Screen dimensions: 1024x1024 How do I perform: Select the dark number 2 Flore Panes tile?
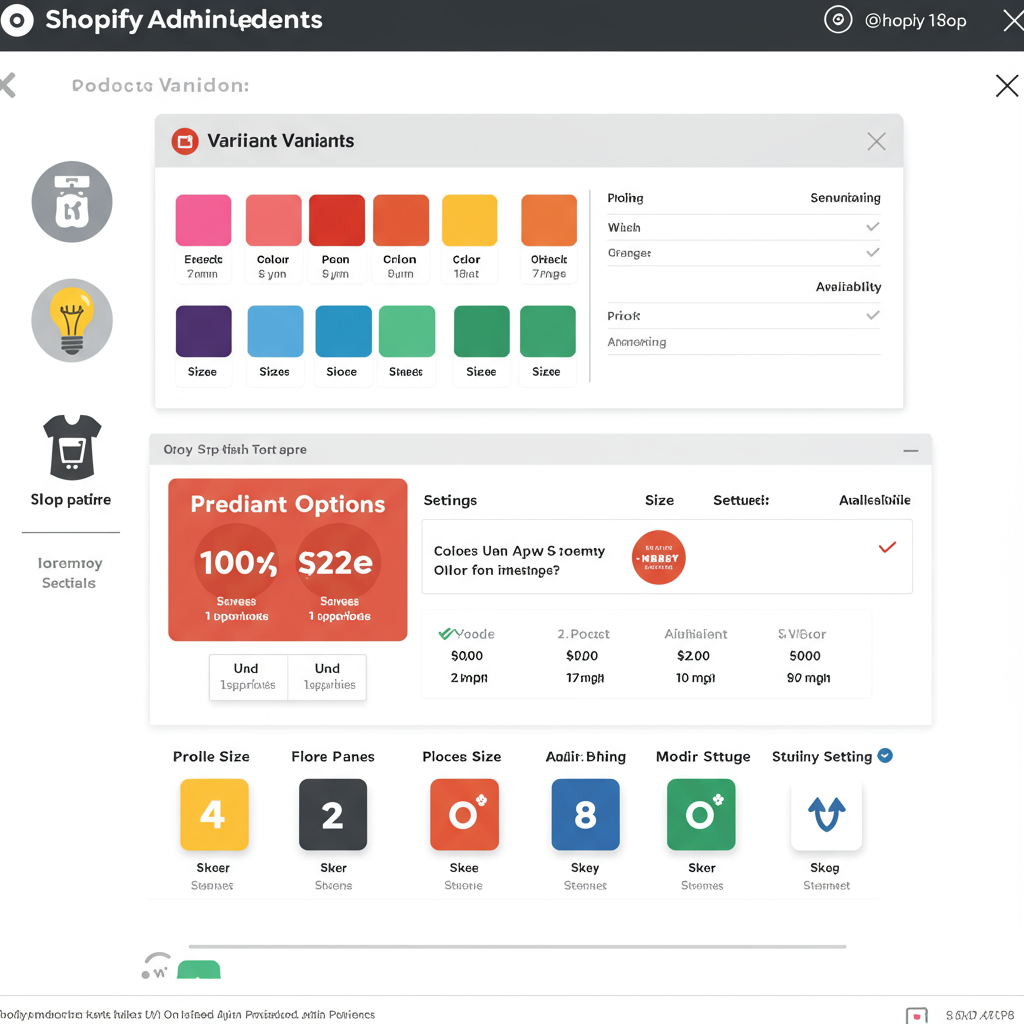[x=333, y=815]
